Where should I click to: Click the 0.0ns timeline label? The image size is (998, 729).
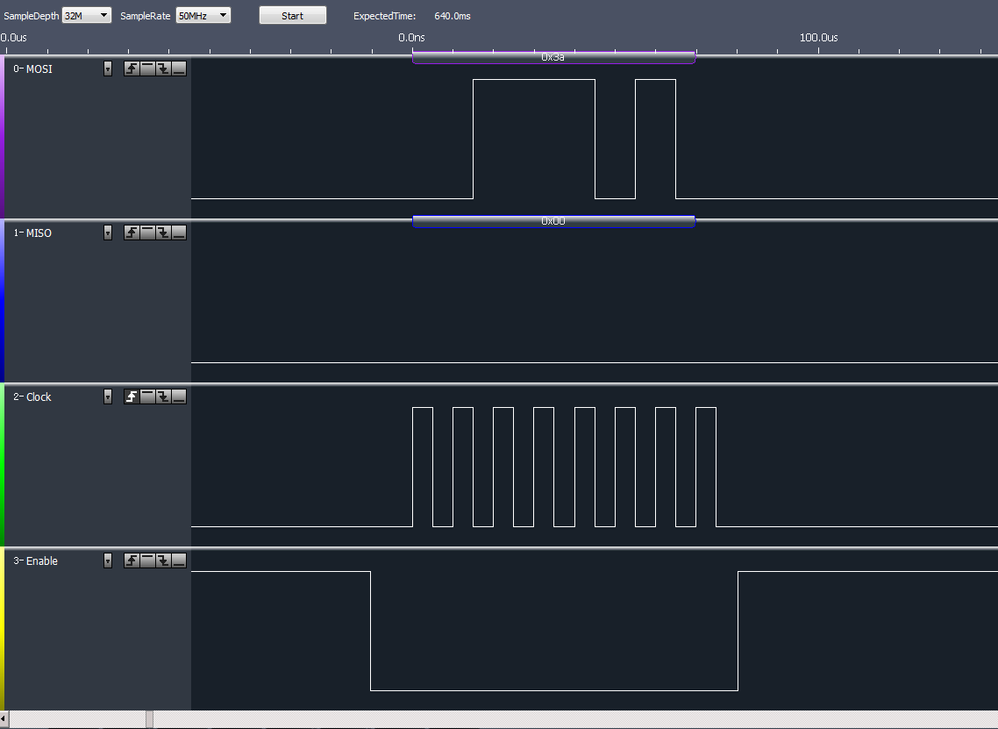point(411,38)
